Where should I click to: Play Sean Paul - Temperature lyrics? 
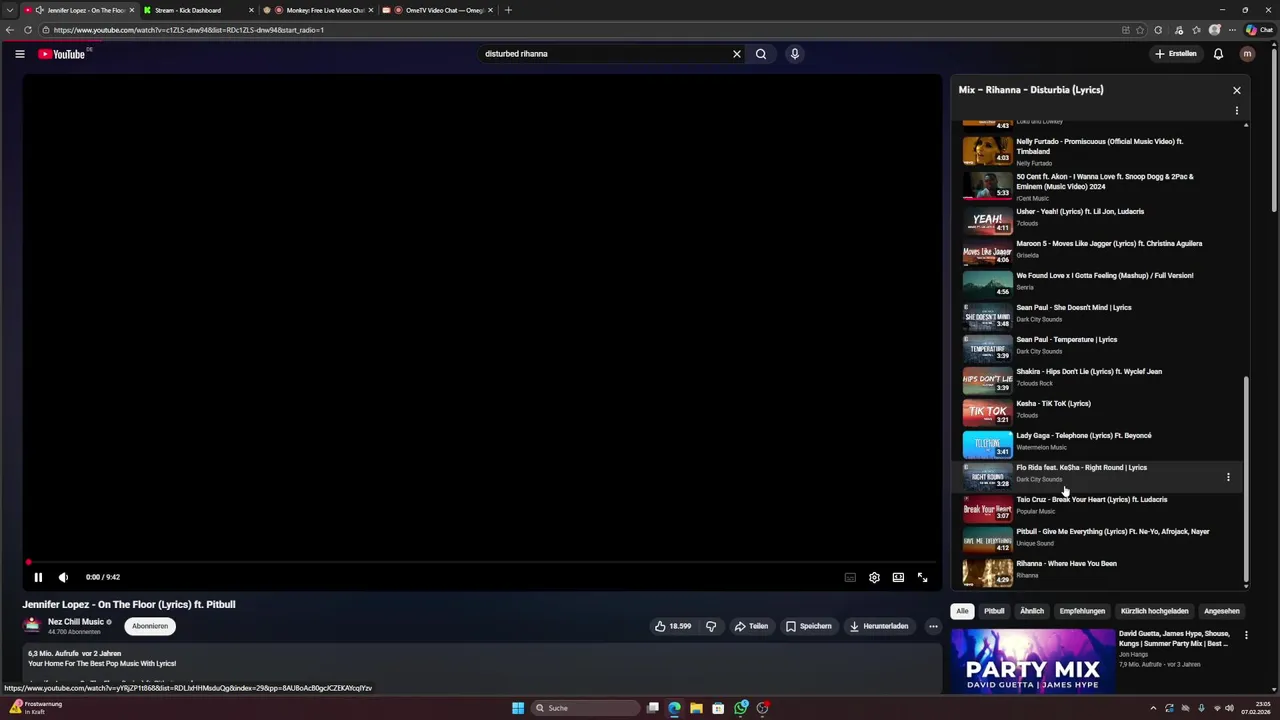(x=1100, y=346)
